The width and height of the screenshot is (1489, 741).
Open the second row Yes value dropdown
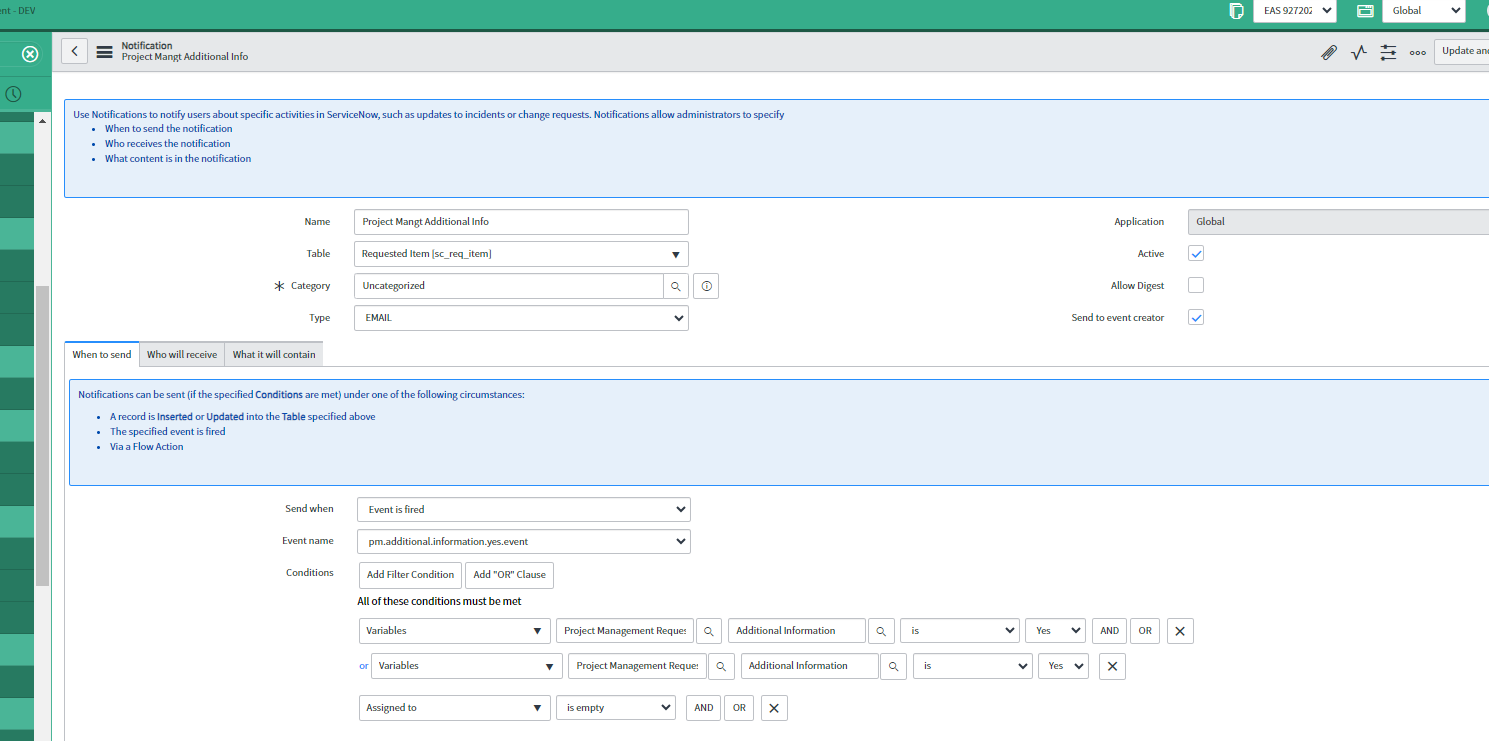point(1063,666)
